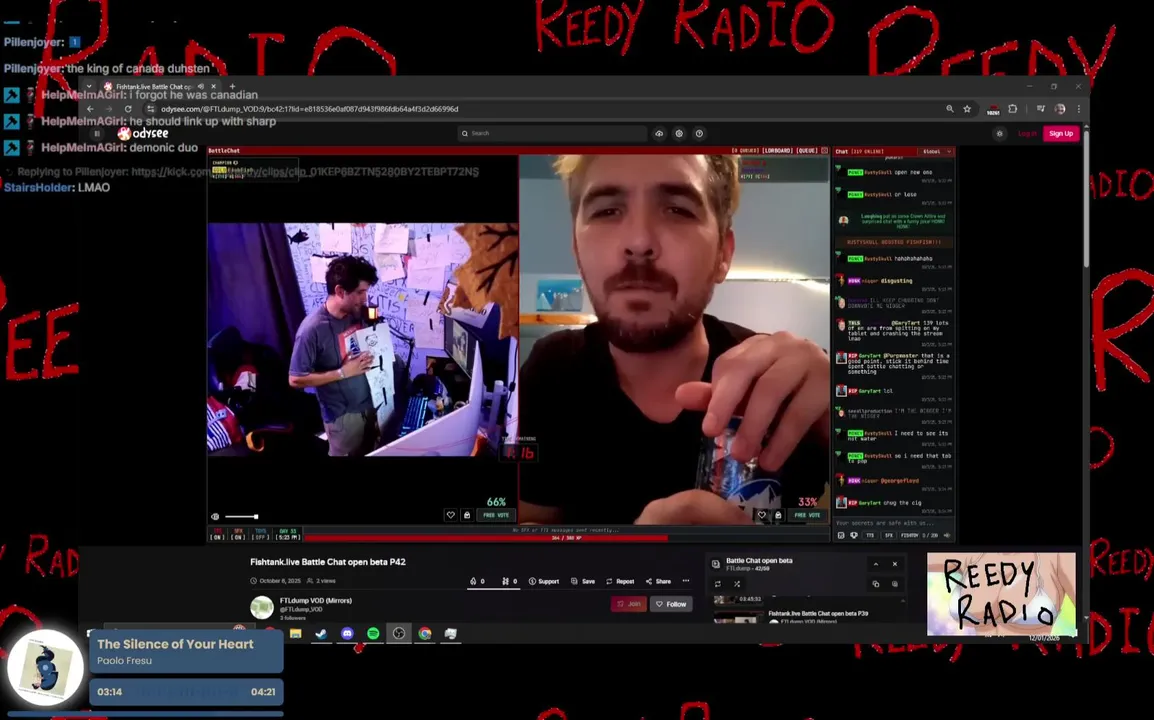Open Chrome from the taskbar
1154x720 pixels.
(425, 633)
